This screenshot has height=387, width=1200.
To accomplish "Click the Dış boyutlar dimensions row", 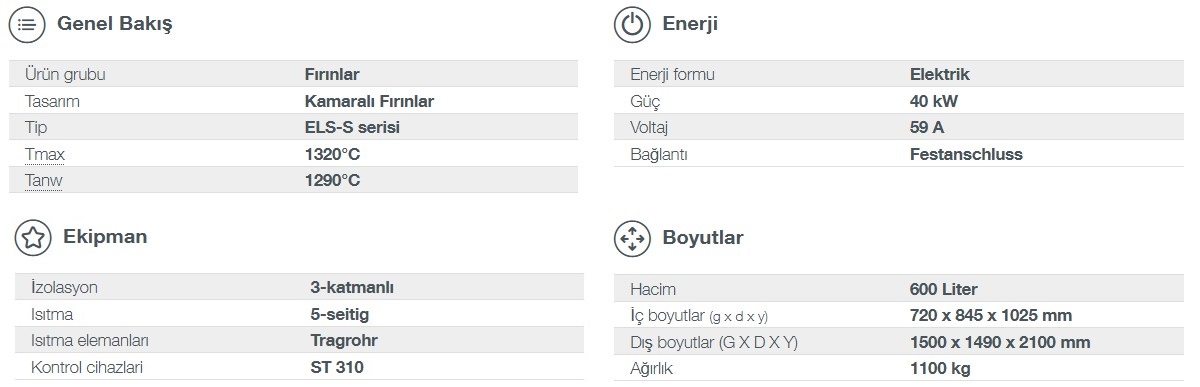I will 900,342.
